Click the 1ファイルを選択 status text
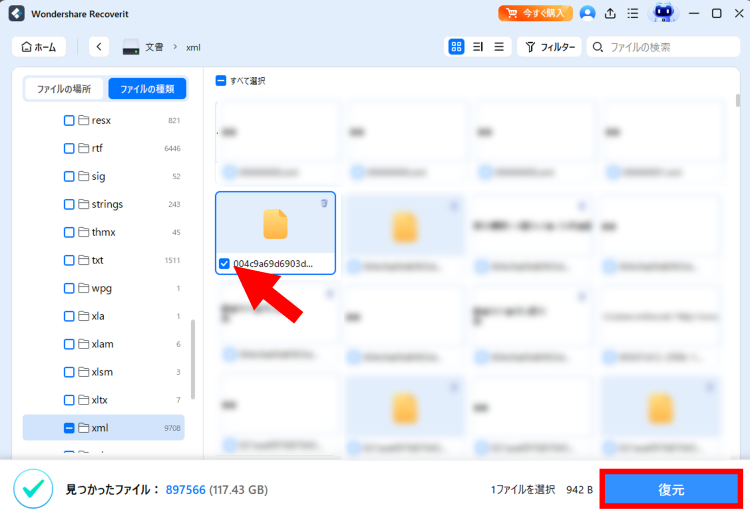This screenshot has height=516, width=750. pyautogui.click(x=522, y=490)
